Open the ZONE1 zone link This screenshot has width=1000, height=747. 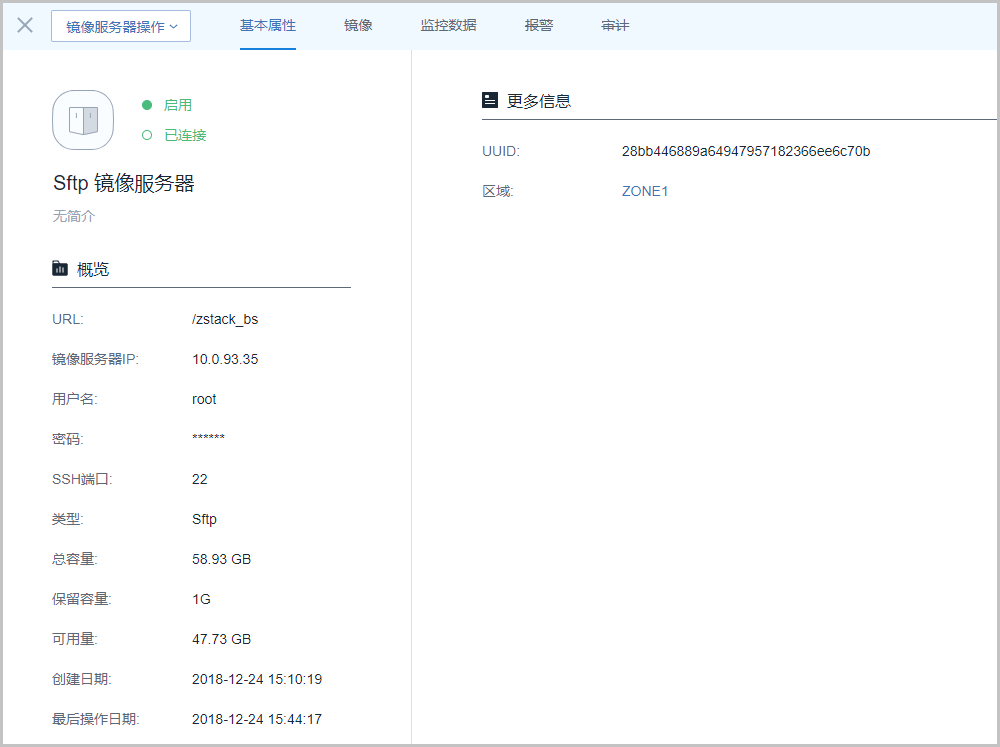coord(645,191)
